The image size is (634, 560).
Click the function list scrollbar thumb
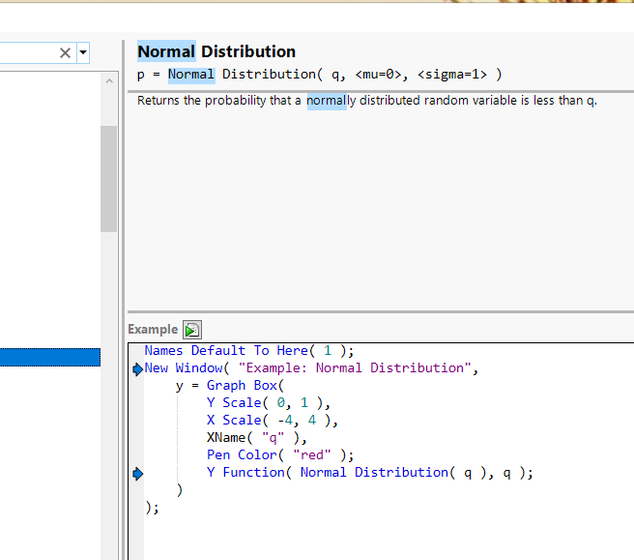[x=109, y=179]
